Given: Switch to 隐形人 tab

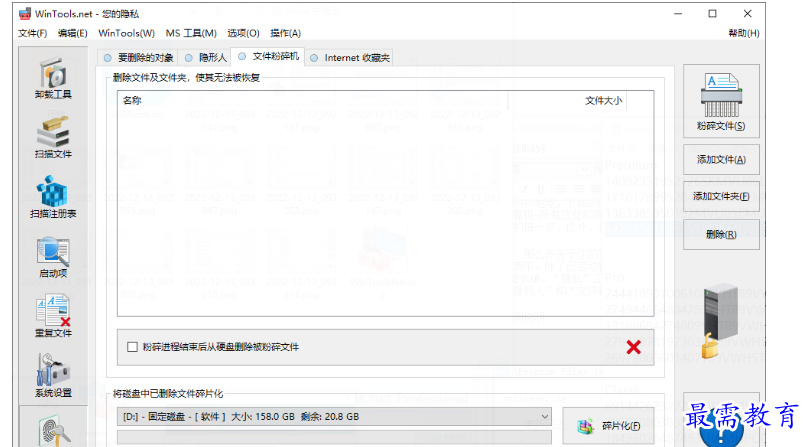Looking at the screenshot, I should 205,58.
